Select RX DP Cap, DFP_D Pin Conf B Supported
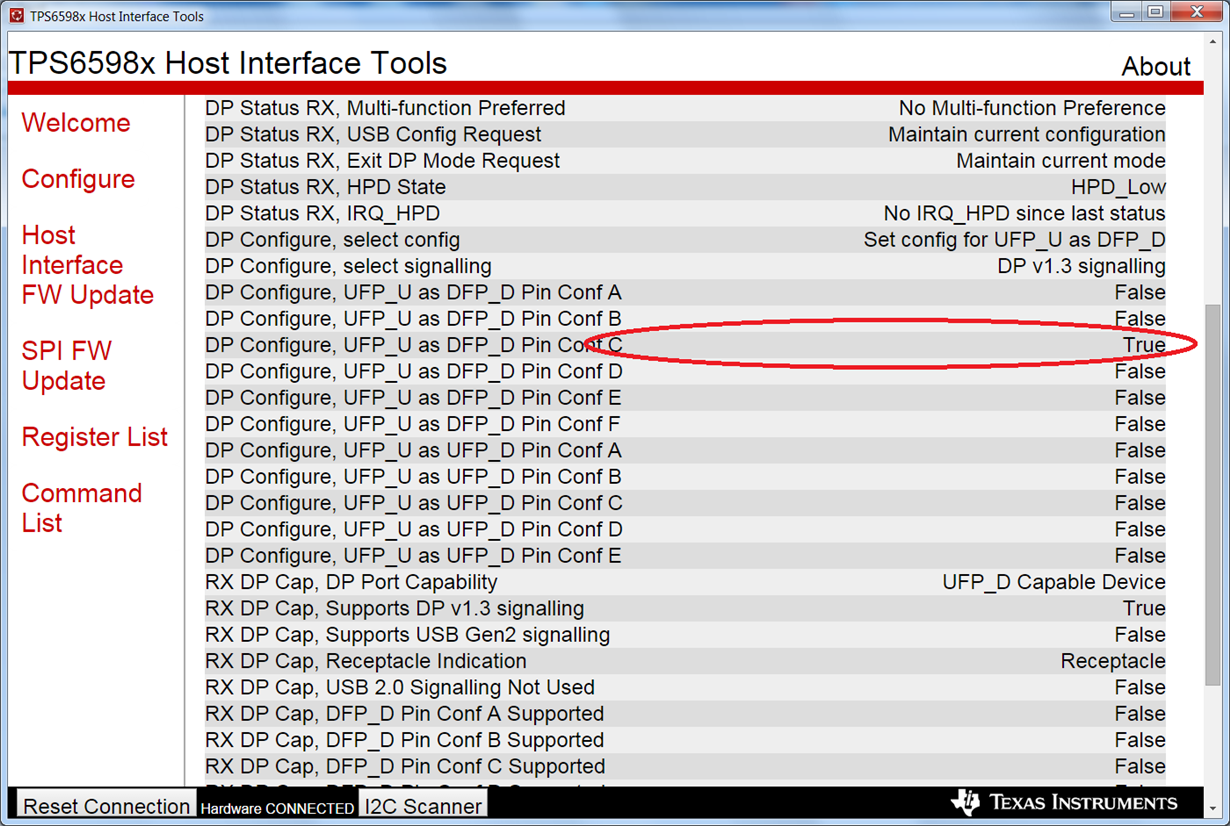 pyautogui.click(x=685, y=740)
